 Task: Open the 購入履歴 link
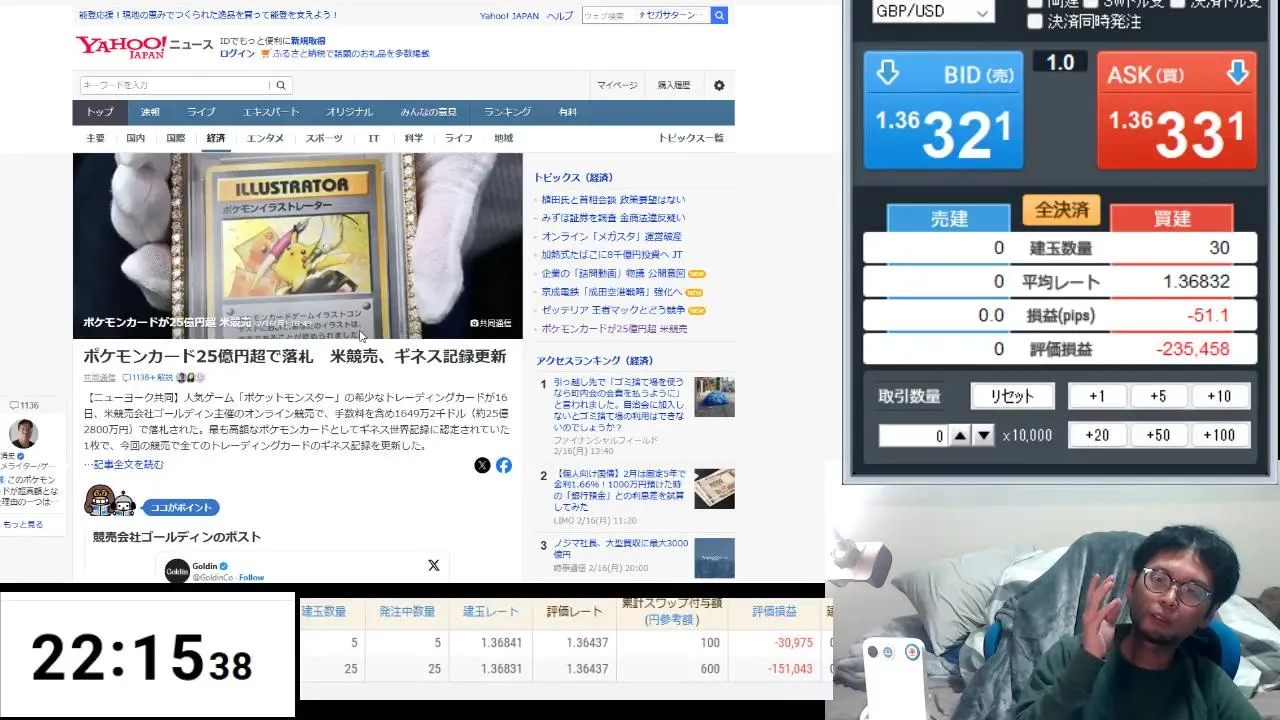pos(673,85)
